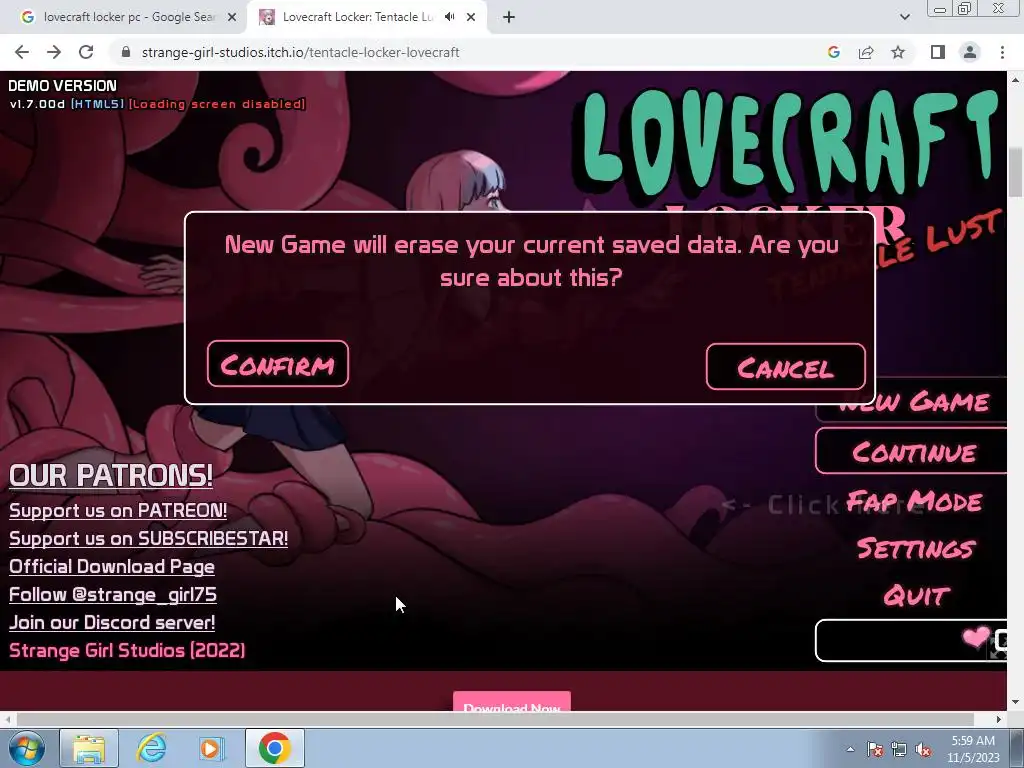This screenshot has width=1024, height=768.
Task: Click the [Loading screen disabled] text
Action: (x=217, y=104)
